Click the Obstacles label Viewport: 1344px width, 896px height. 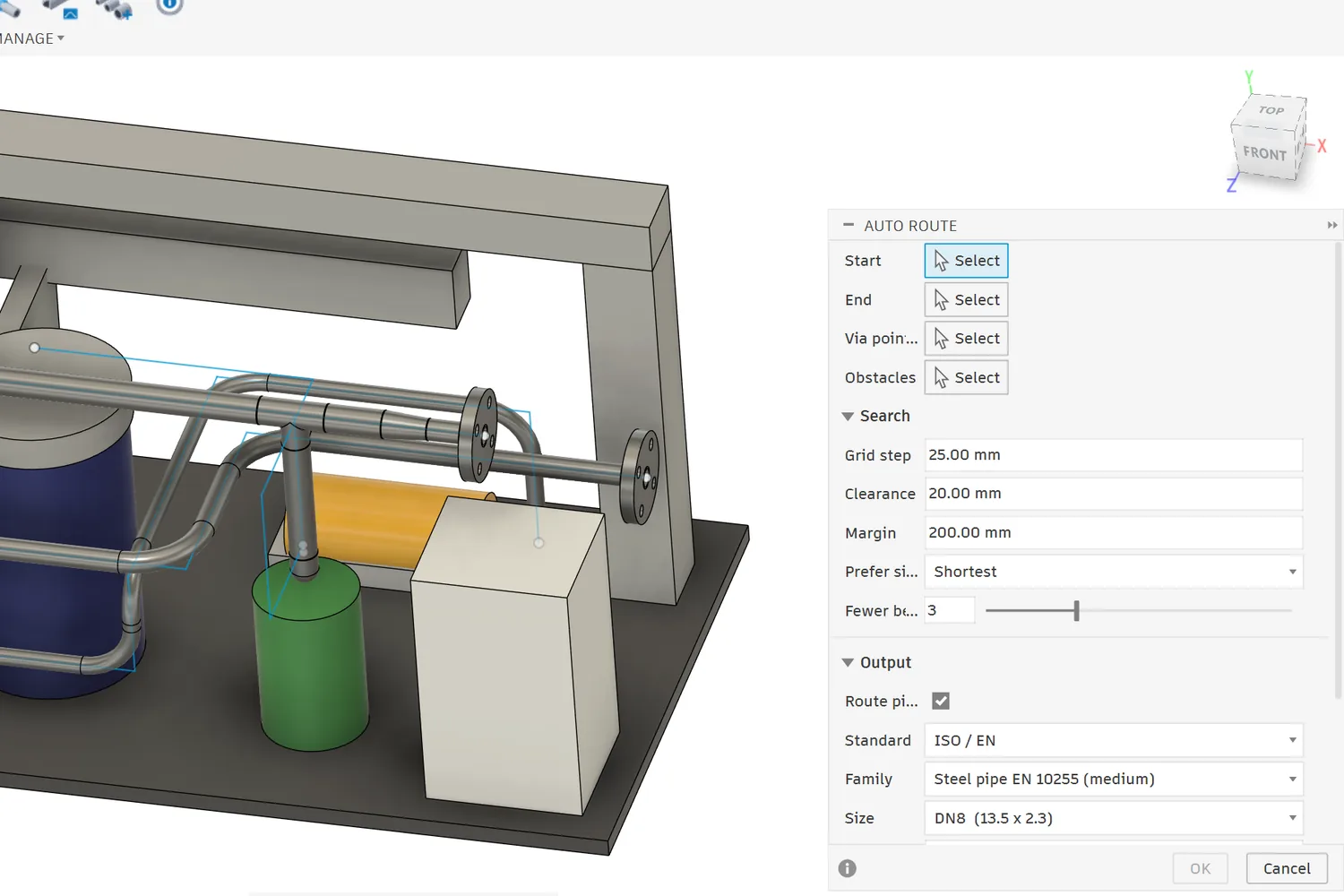pyautogui.click(x=880, y=377)
